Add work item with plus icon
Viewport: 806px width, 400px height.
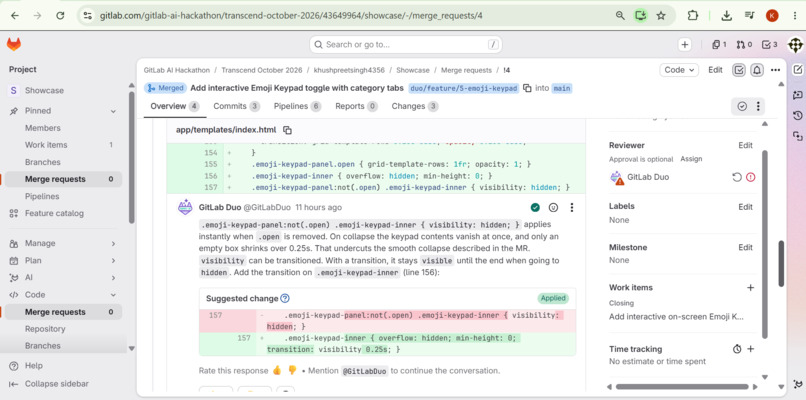tap(750, 287)
